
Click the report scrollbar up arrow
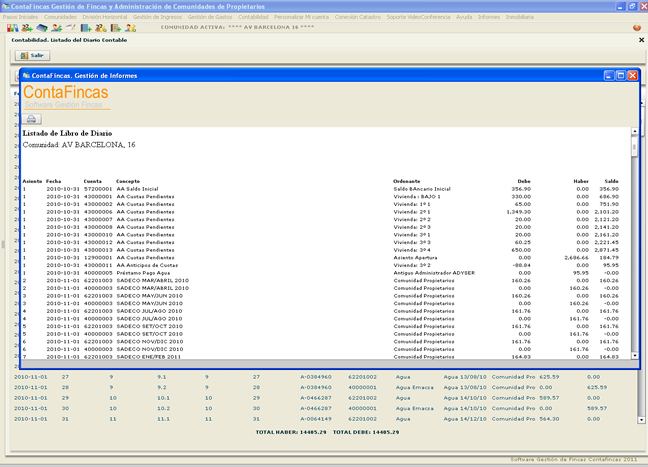[634, 131]
